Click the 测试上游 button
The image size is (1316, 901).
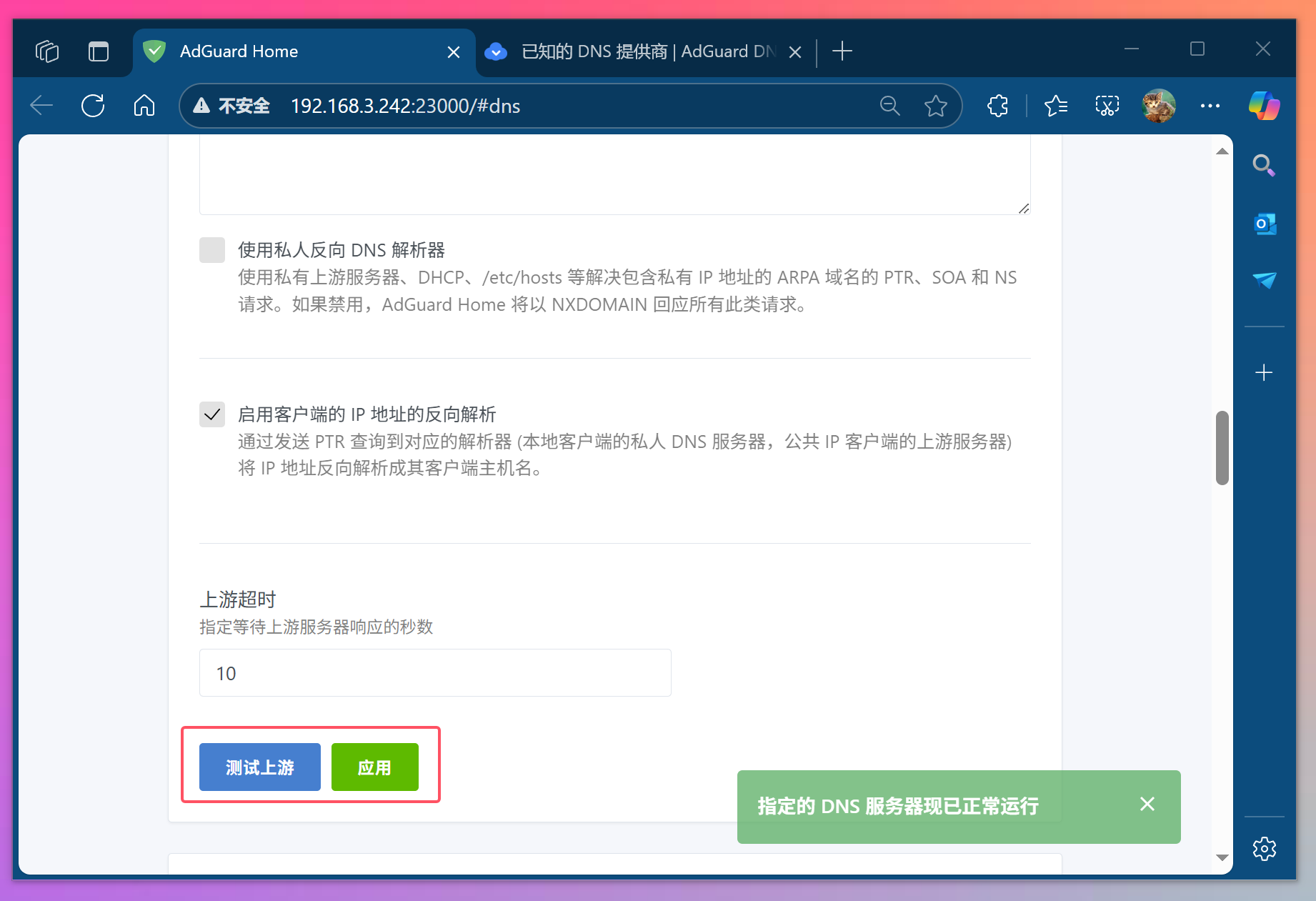pyautogui.click(x=259, y=767)
